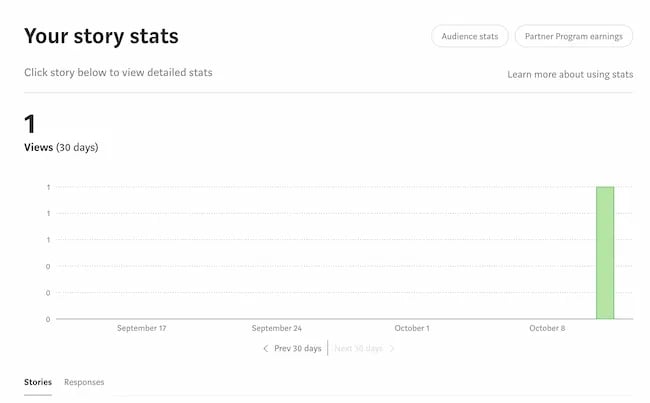The height and width of the screenshot is (403, 650).
Task: Go to the Prev 30 days text link
Action: 298,349
